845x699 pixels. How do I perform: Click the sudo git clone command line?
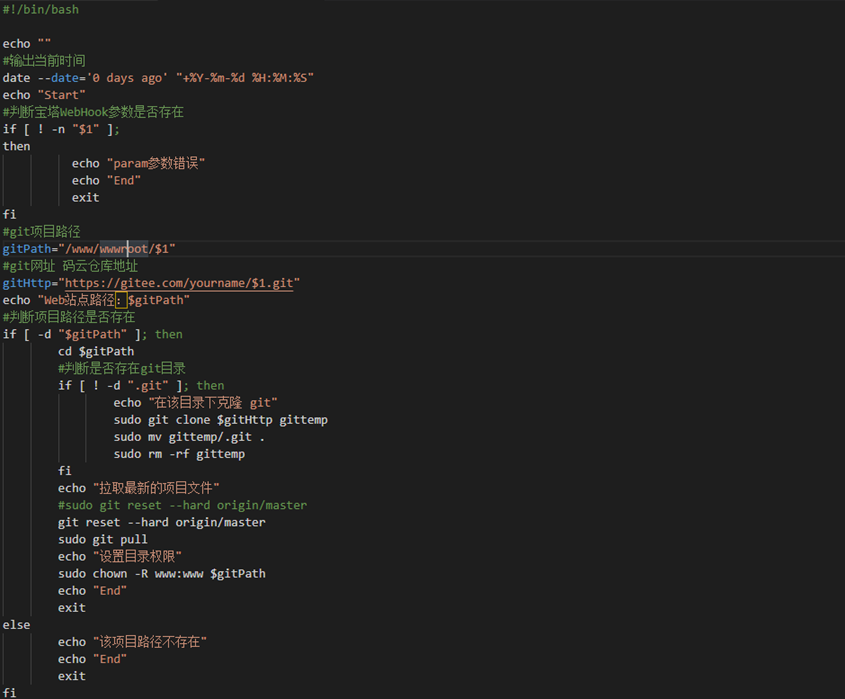pyautogui.click(x=220, y=420)
